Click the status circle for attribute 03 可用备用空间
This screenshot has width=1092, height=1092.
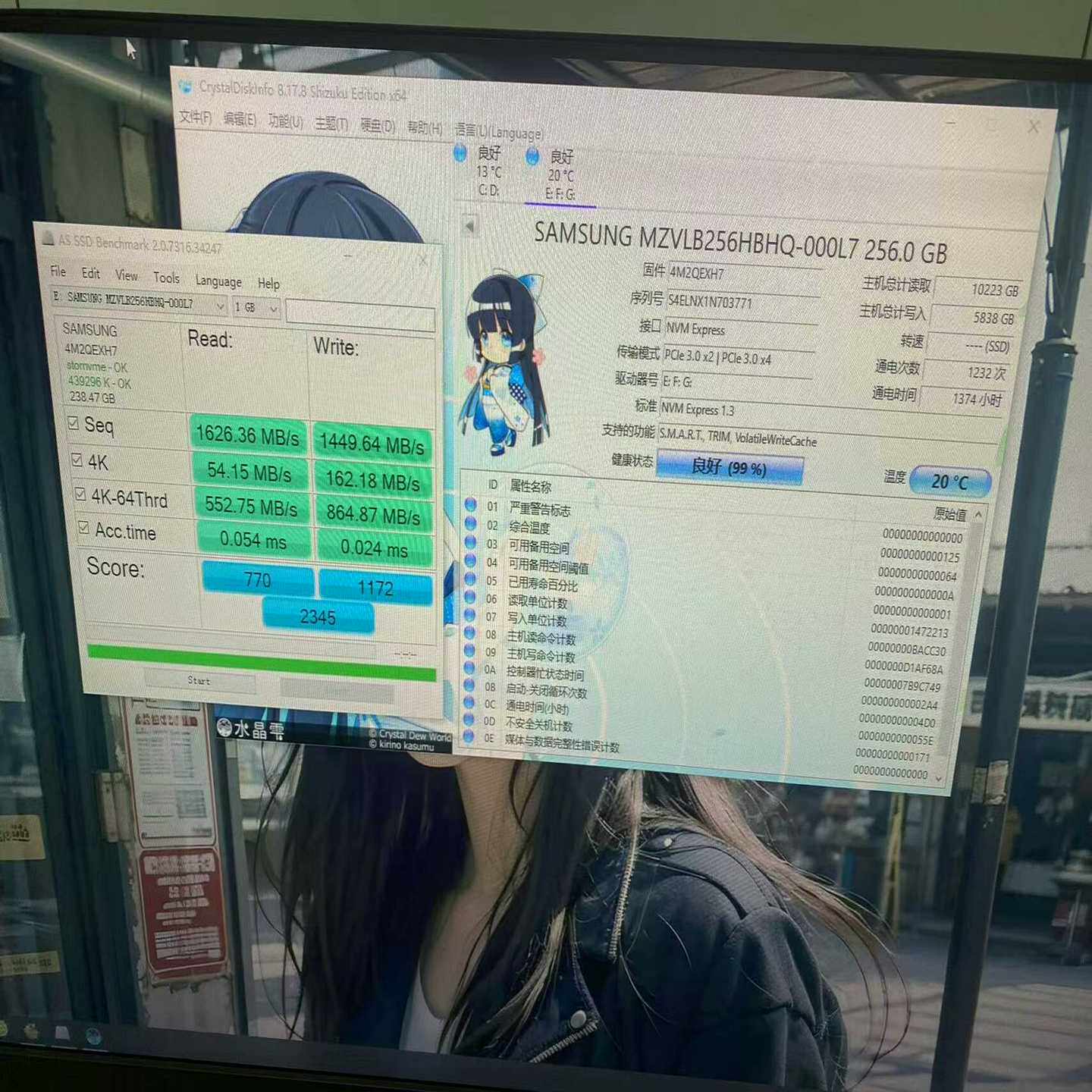[x=470, y=542]
